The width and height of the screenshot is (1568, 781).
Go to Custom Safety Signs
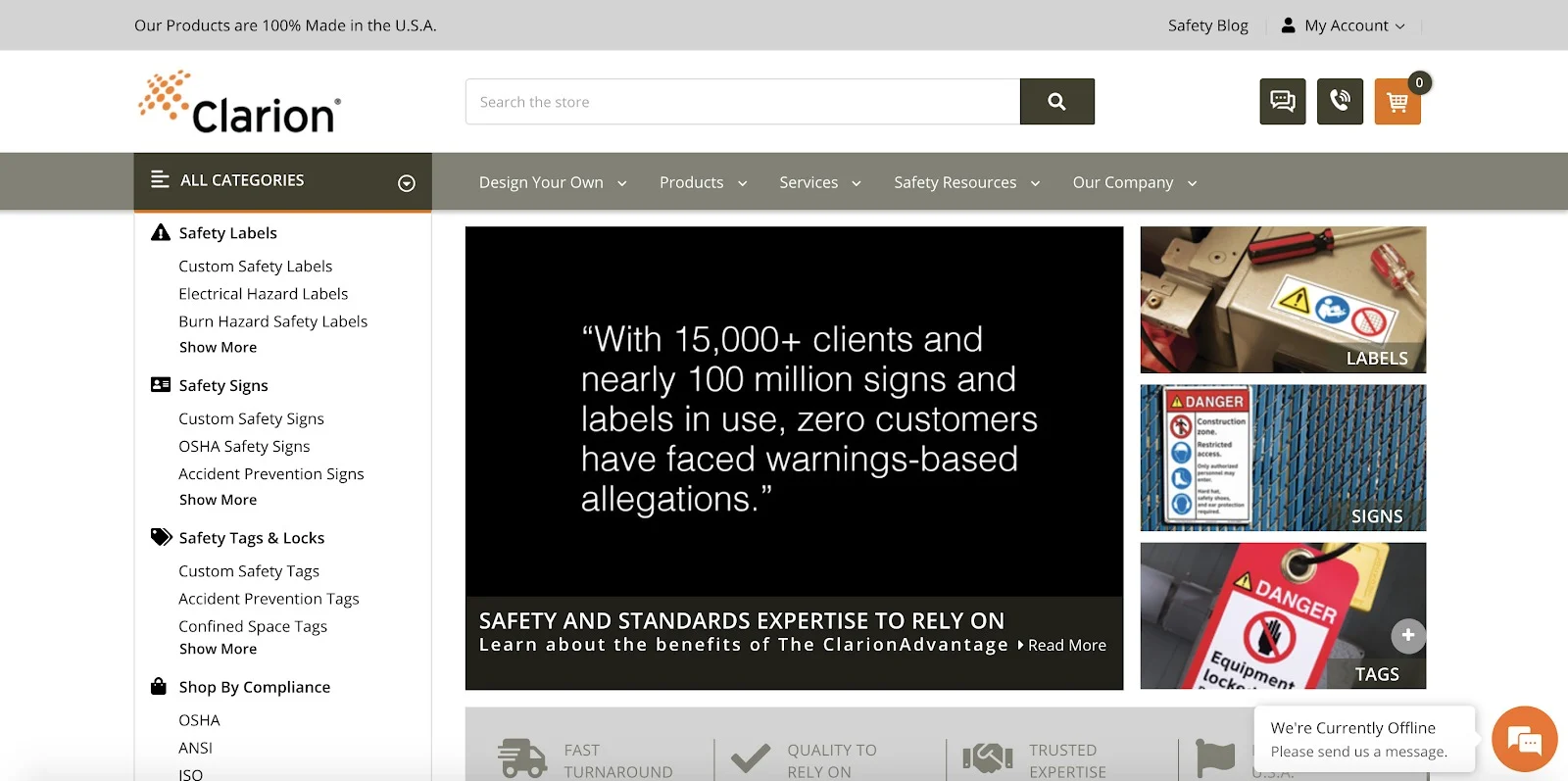pyautogui.click(x=252, y=419)
